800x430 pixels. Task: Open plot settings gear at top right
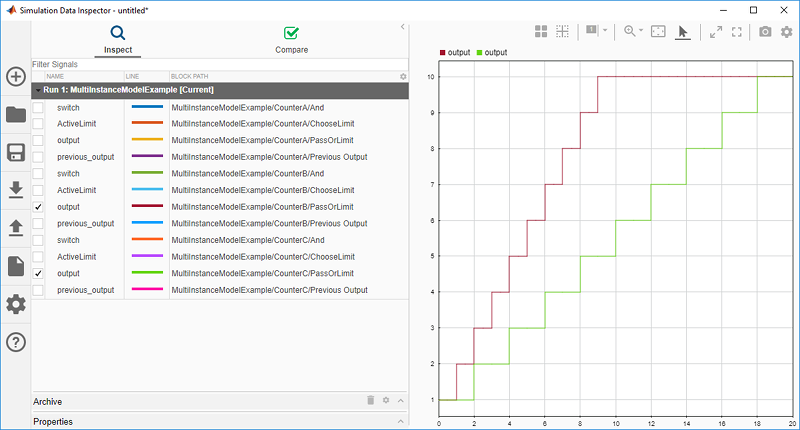click(787, 32)
